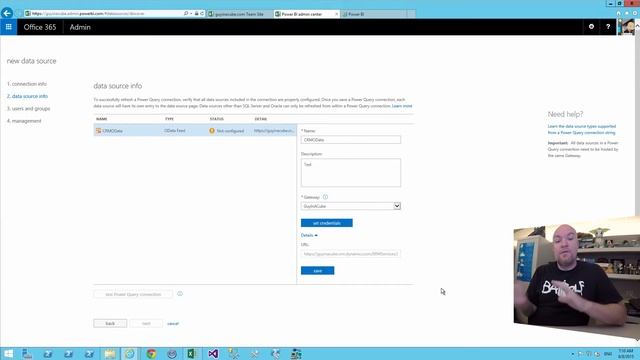
Task: Open the Office 365 app launcher grid
Action: pyautogui.click(x=9, y=27)
